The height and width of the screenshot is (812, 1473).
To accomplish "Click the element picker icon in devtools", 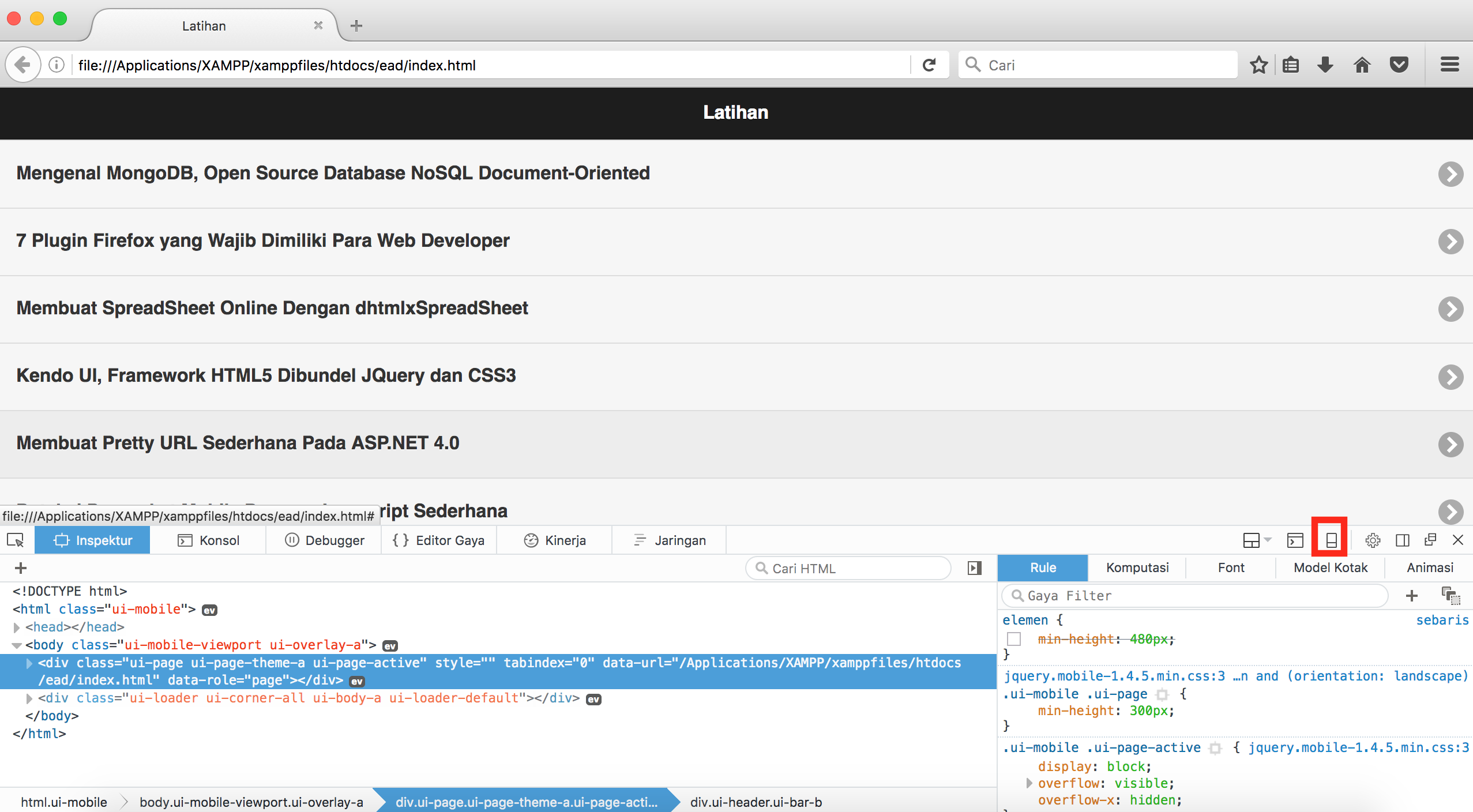I will click(x=16, y=540).
